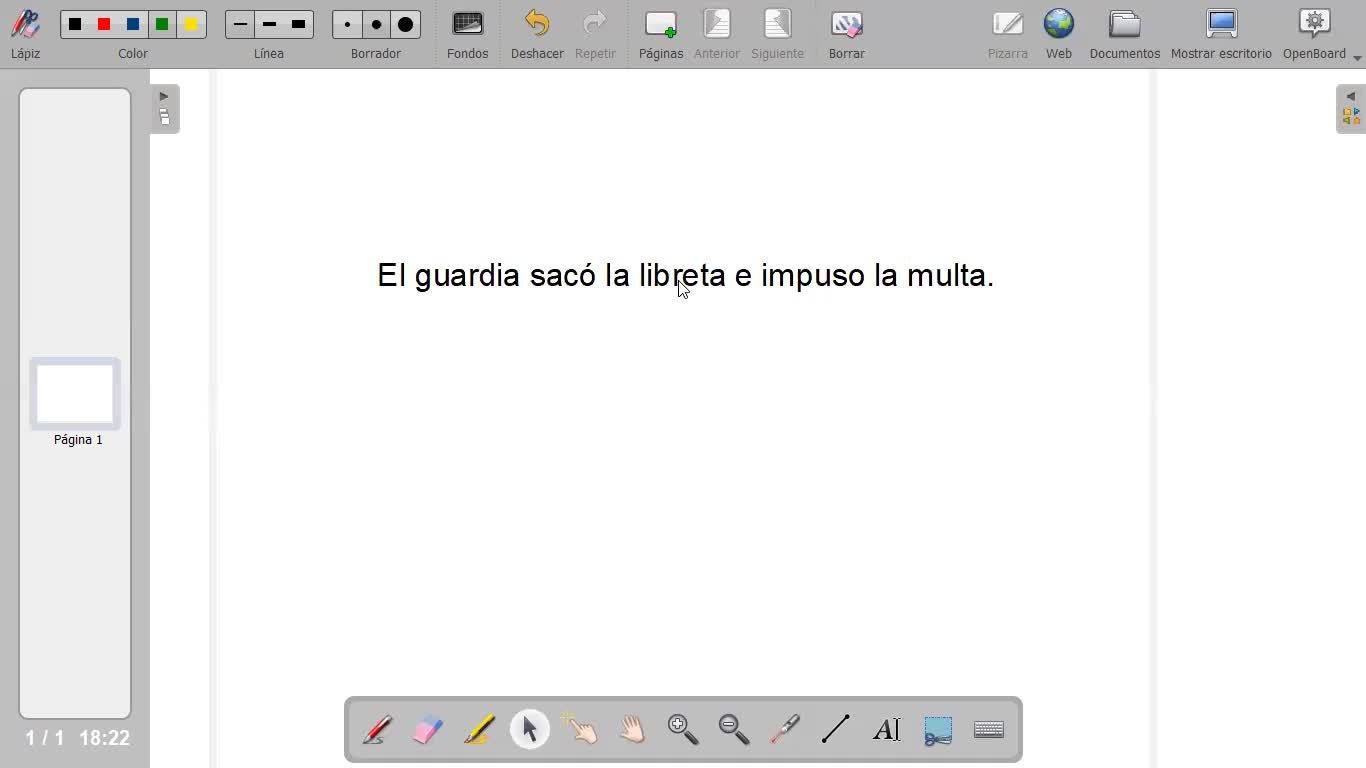Select the pen tool in the bottom palette
1366x768 pixels.
click(377, 729)
